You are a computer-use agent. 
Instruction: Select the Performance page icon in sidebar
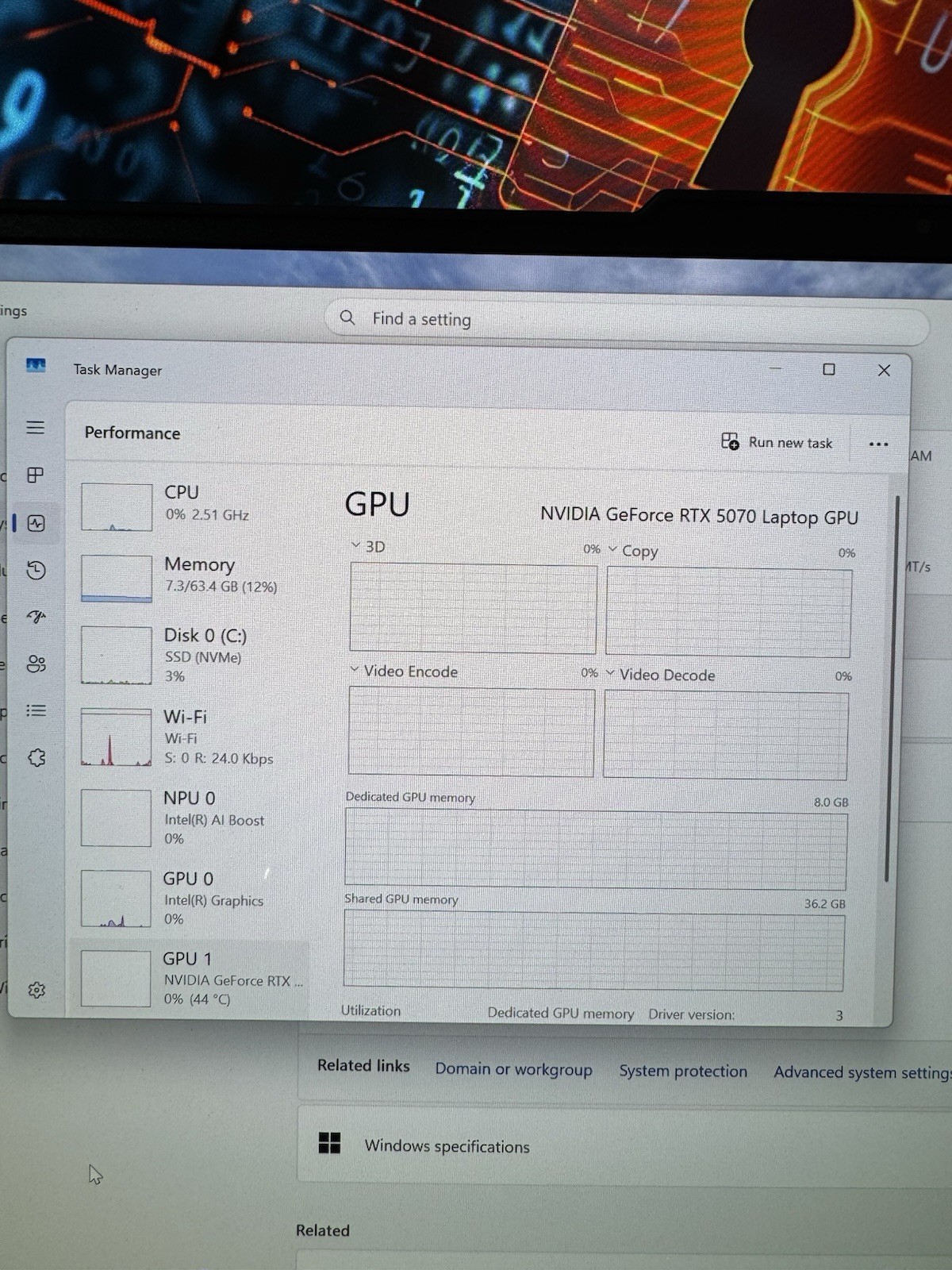click(x=36, y=523)
